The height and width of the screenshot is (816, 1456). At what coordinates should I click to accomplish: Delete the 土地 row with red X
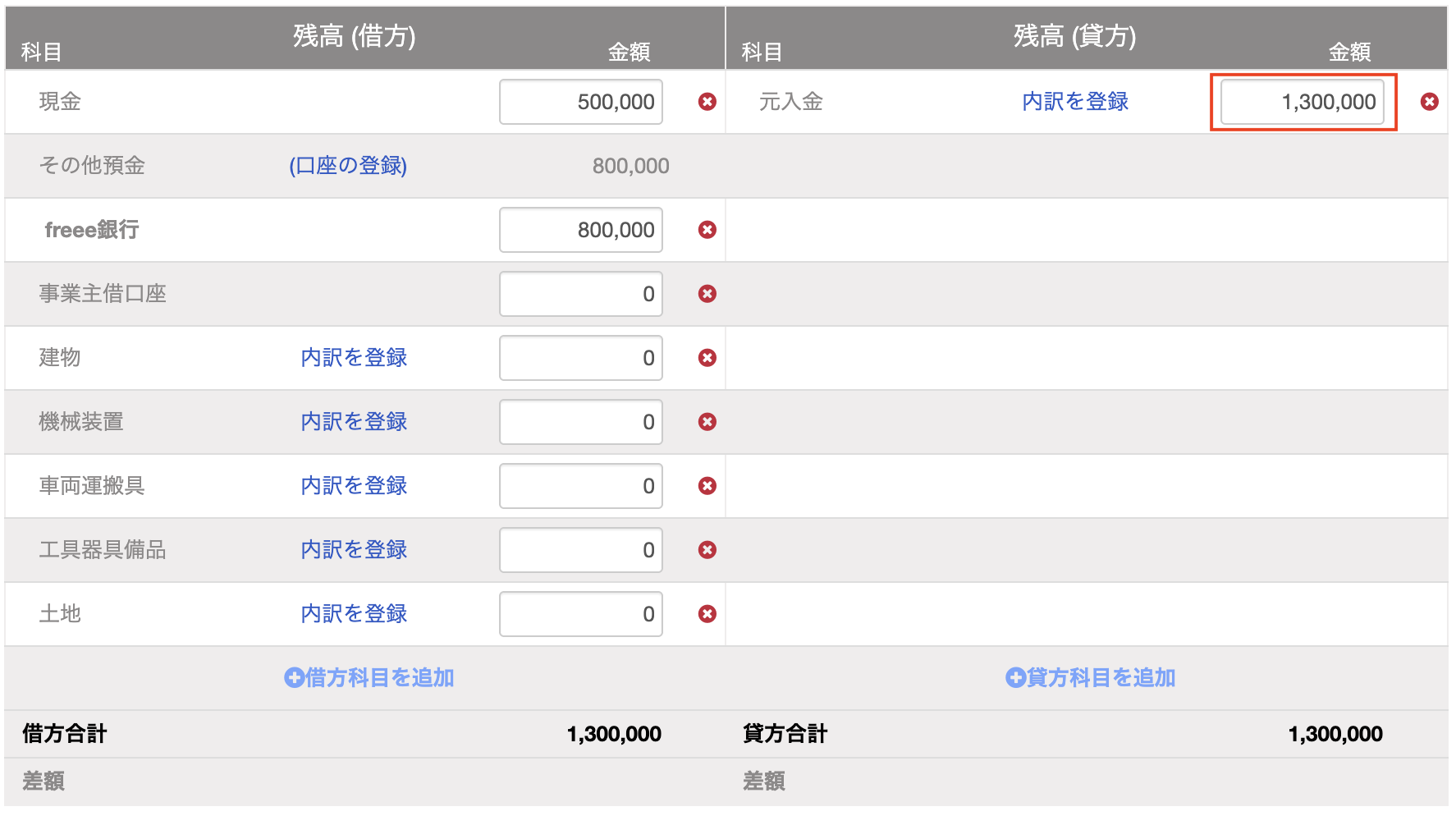pos(707,614)
